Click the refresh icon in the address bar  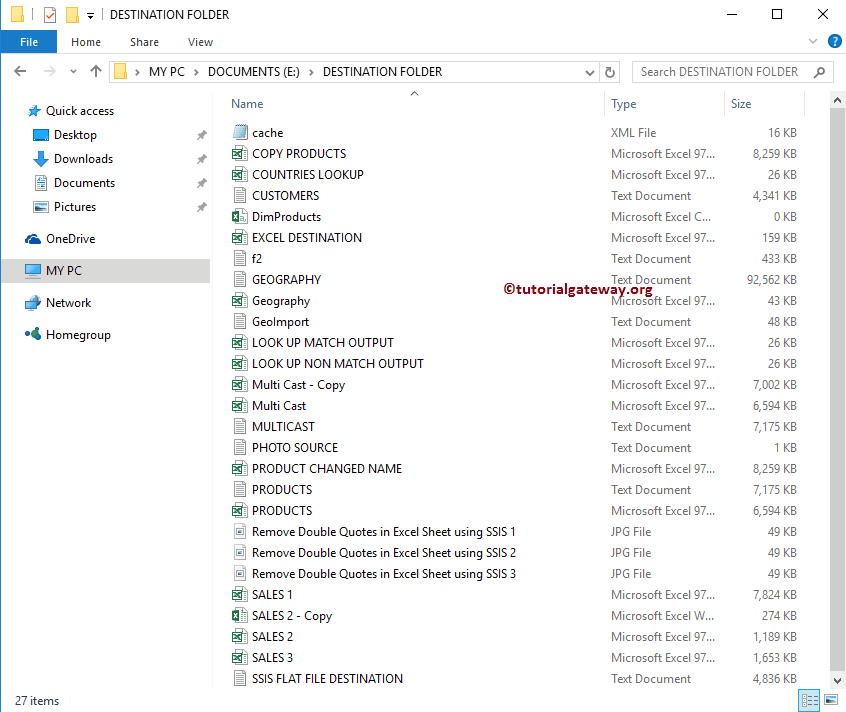pyautogui.click(x=610, y=72)
